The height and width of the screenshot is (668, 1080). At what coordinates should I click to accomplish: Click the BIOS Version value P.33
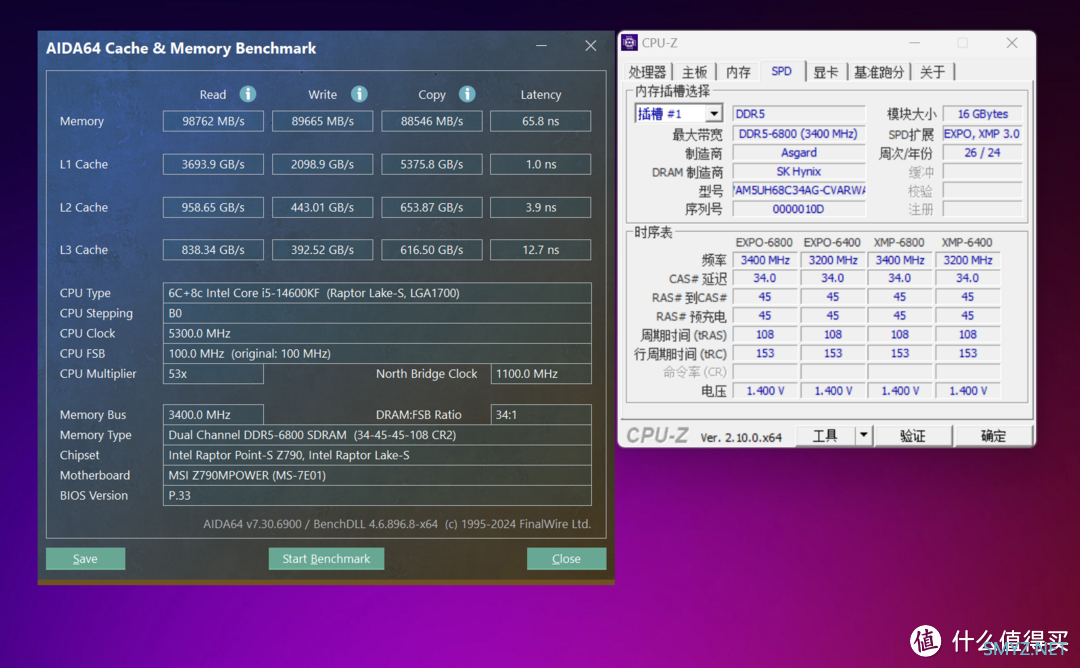pyautogui.click(x=377, y=496)
